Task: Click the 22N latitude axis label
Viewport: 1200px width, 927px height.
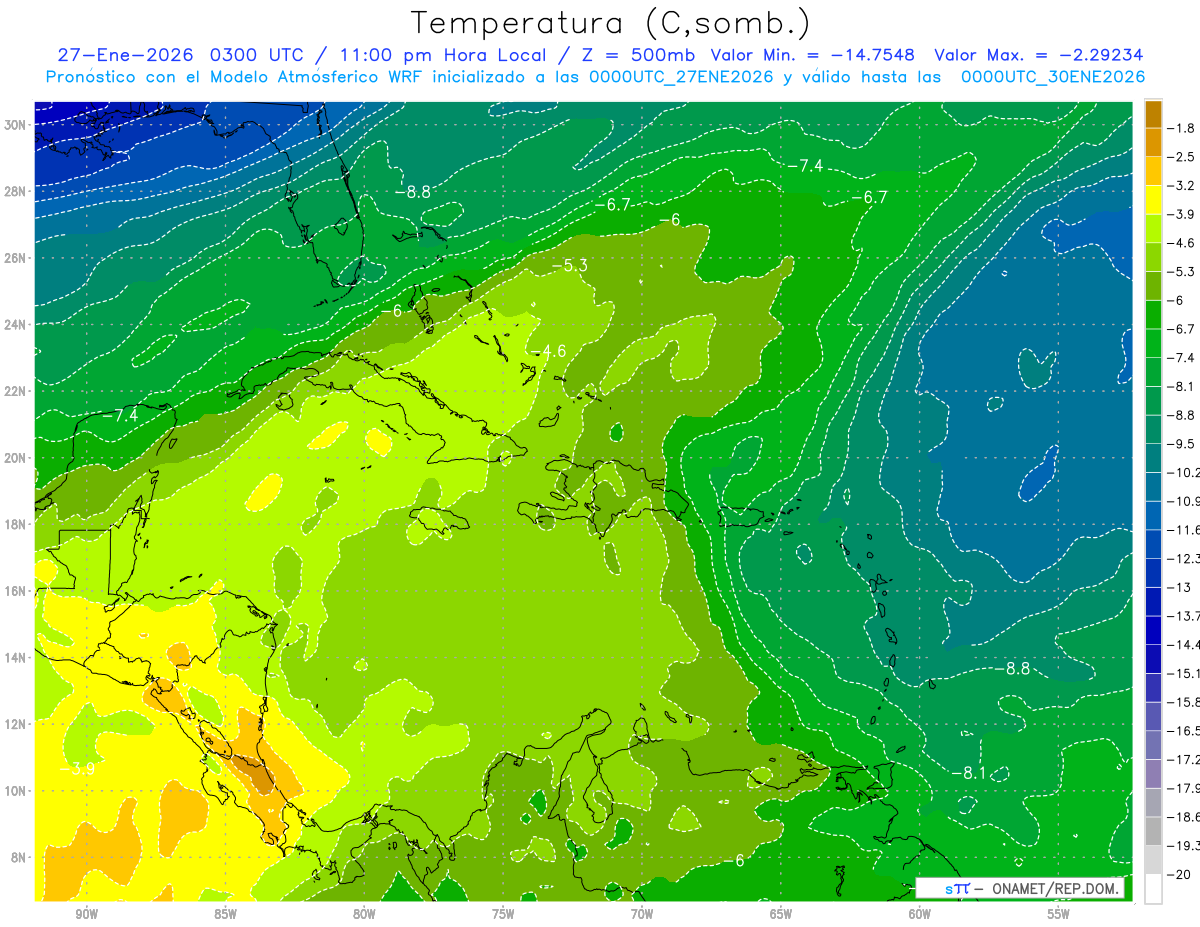Action: pos(17,391)
